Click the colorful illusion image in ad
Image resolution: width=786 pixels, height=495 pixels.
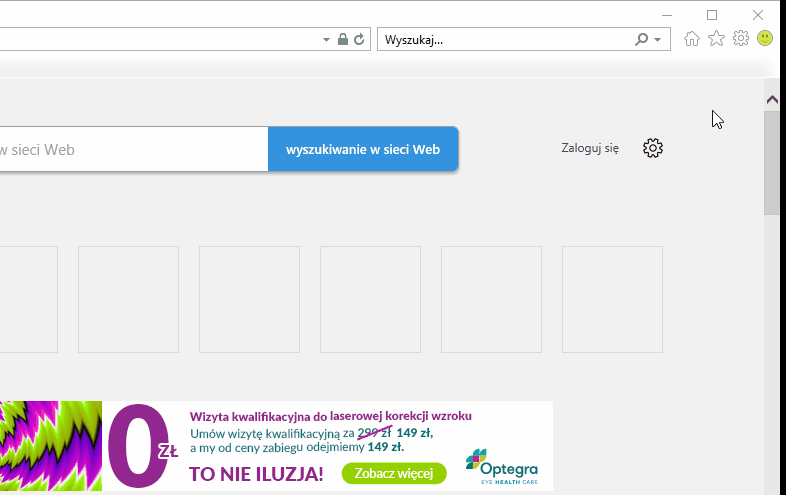click(x=51, y=446)
